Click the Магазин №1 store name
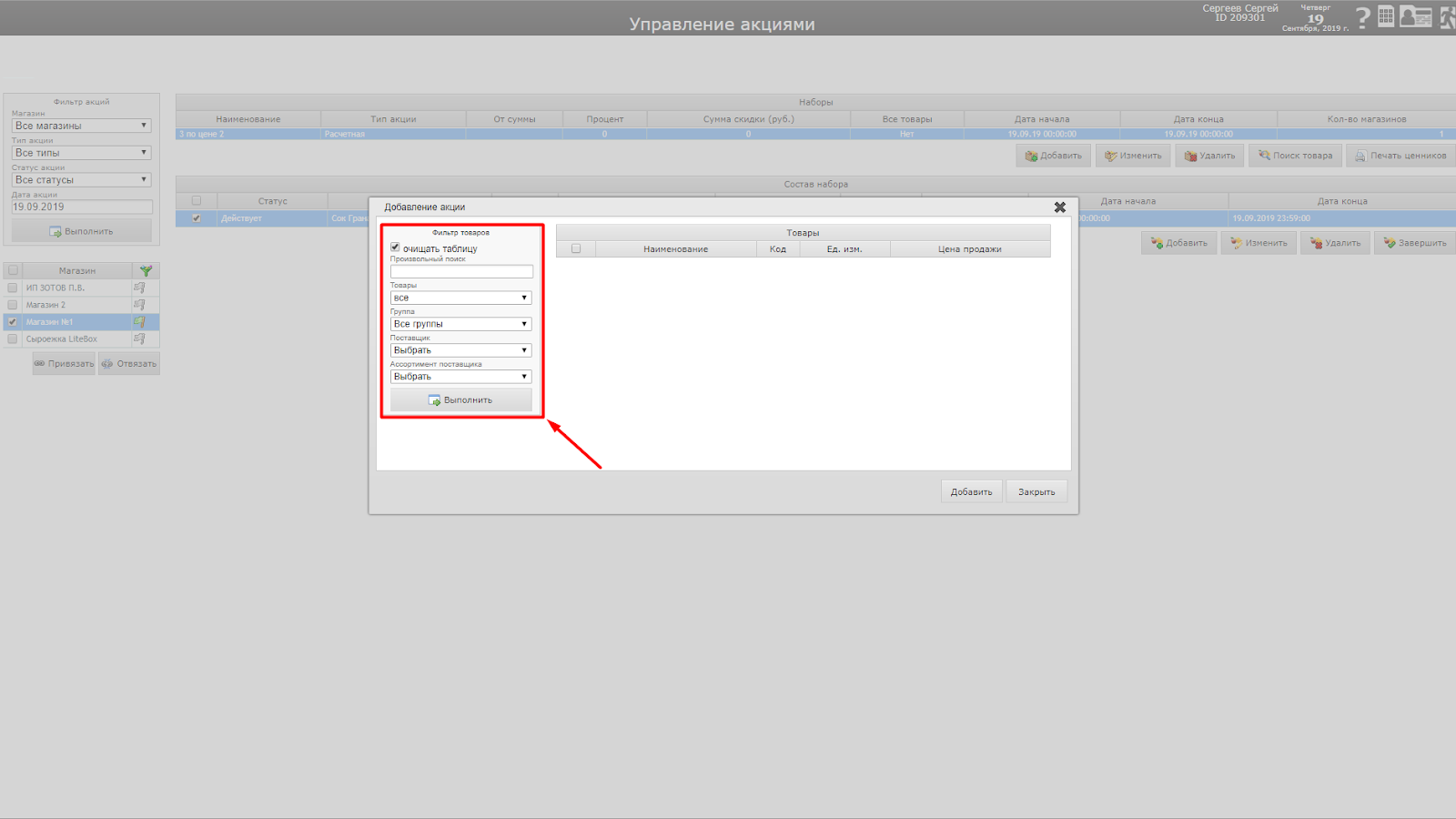This screenshot has height=819, width=1456. (49, 322)
